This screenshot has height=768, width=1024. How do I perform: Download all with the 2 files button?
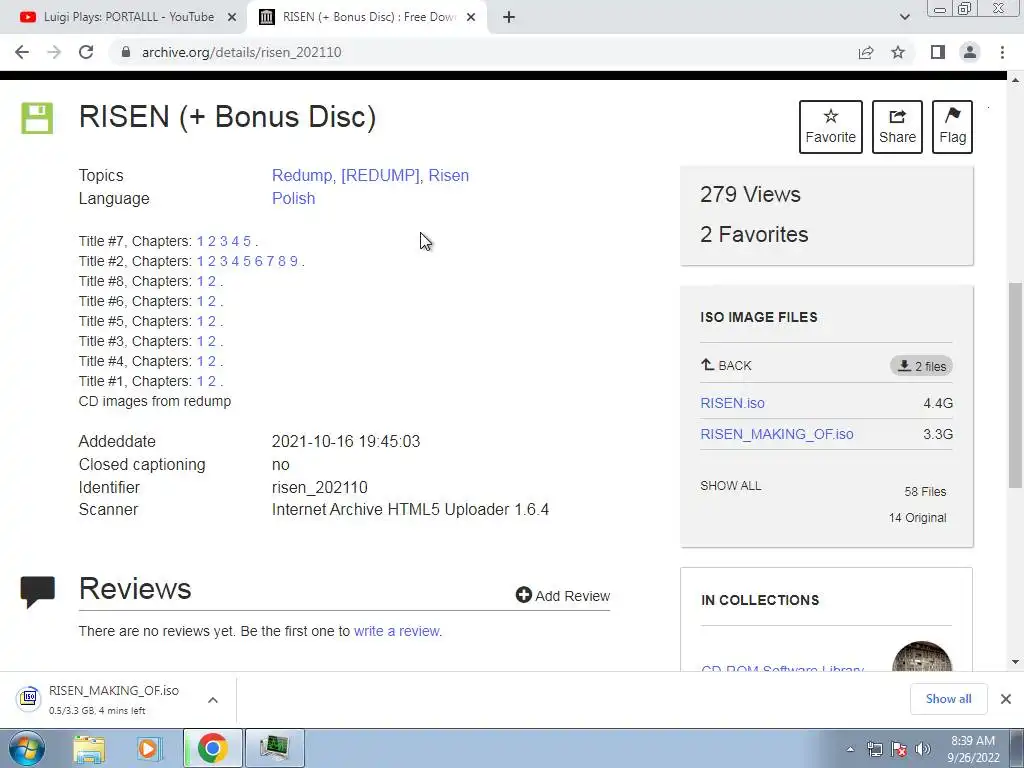click(921, 366)
